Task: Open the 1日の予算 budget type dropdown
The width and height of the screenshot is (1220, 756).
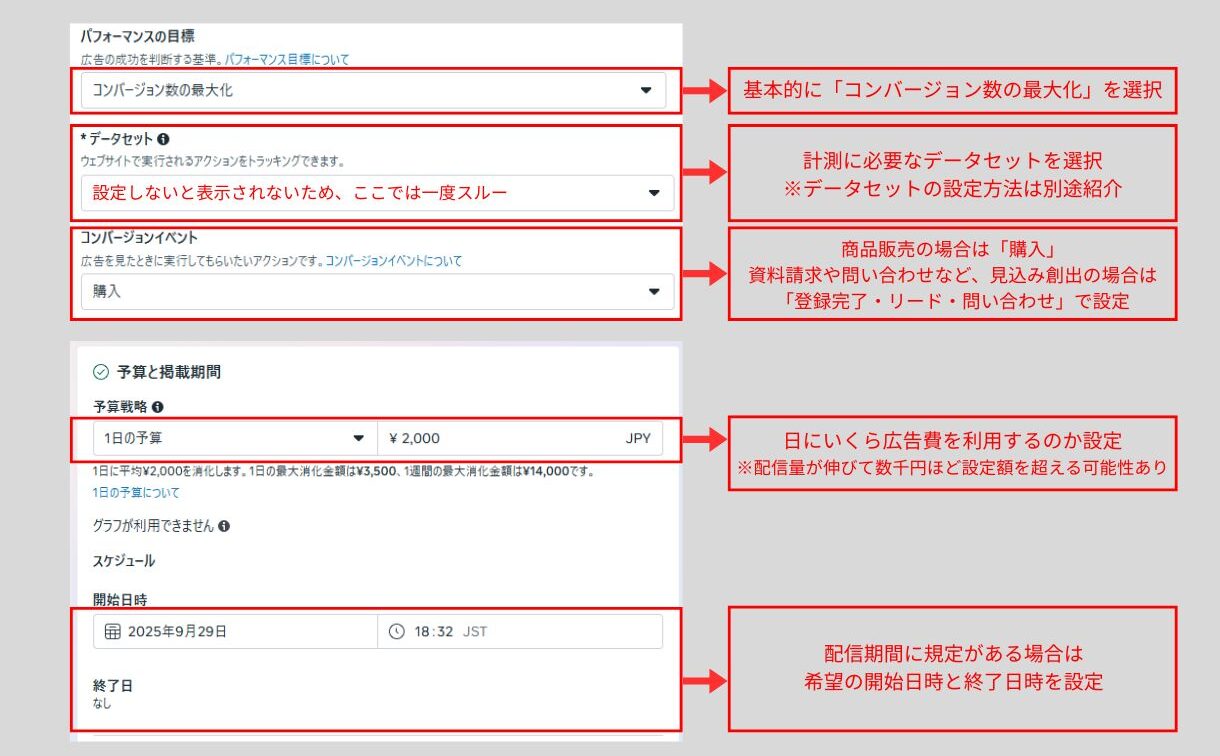Action: coord(234,438)
